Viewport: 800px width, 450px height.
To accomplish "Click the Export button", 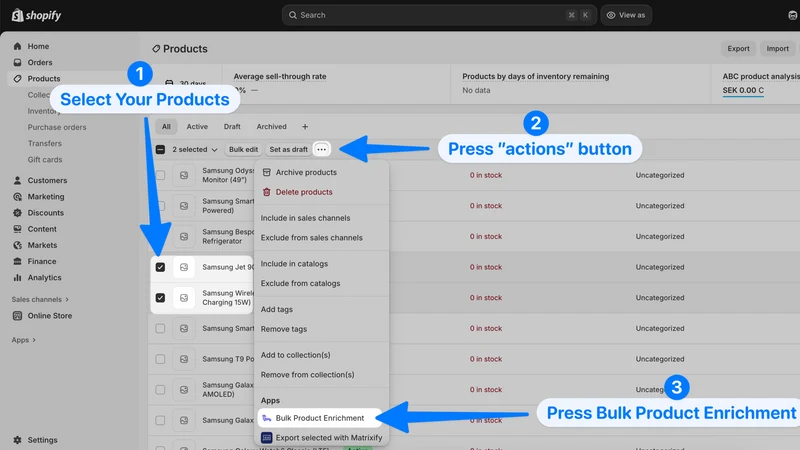I will pyautogui.click(x=738, y=48).
